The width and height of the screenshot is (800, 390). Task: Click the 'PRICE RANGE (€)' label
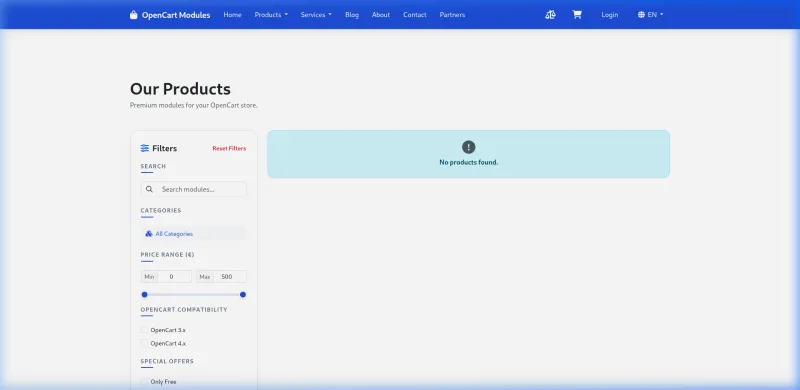click(167, 255)
